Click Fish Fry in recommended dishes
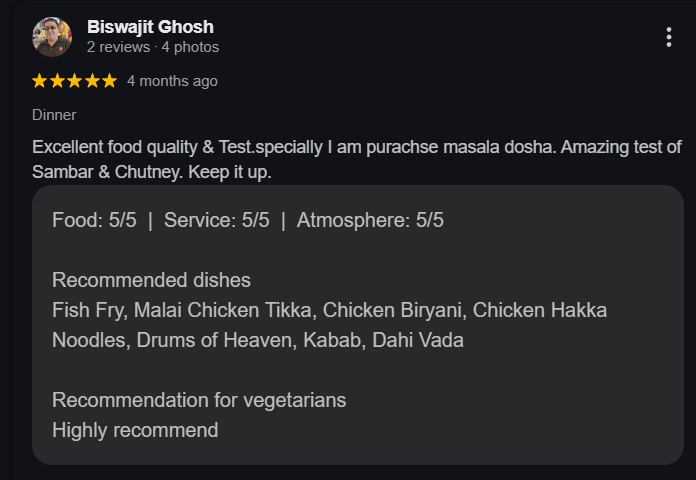The height and width of the screenshot is (480, 696). [88, 310]
